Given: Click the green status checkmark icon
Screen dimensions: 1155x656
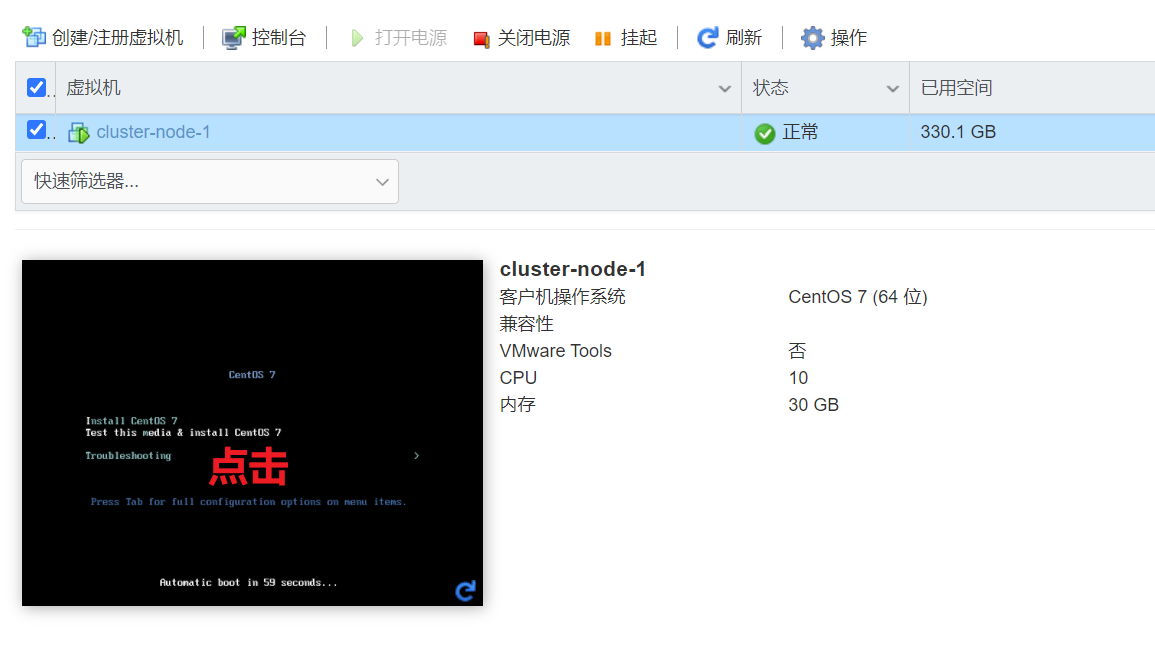Looking at the screenshot, I should (x=765, y=133).
